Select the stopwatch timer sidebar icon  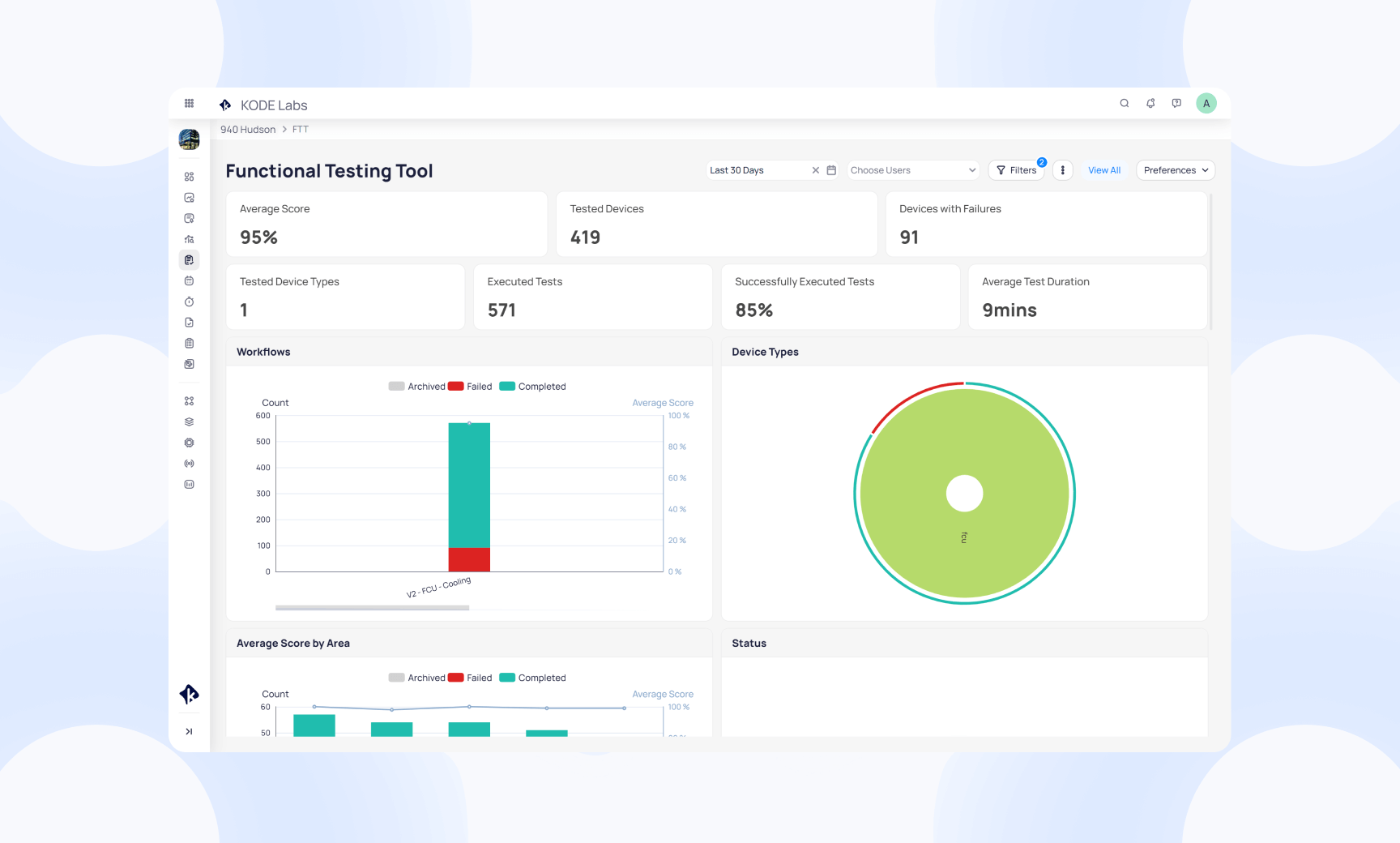[x=189, y=301]
